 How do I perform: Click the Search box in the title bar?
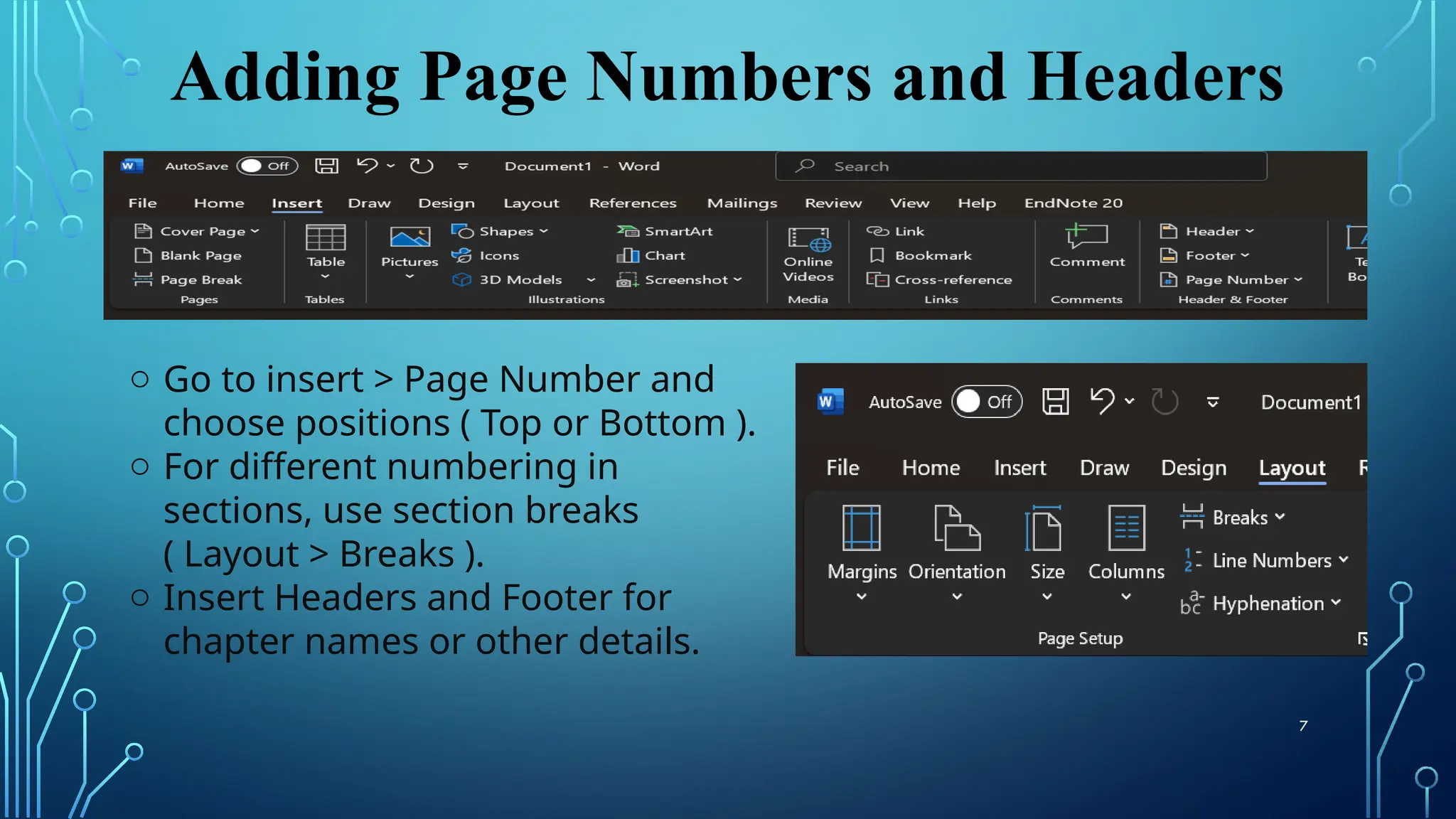[x=1021, y=166]
